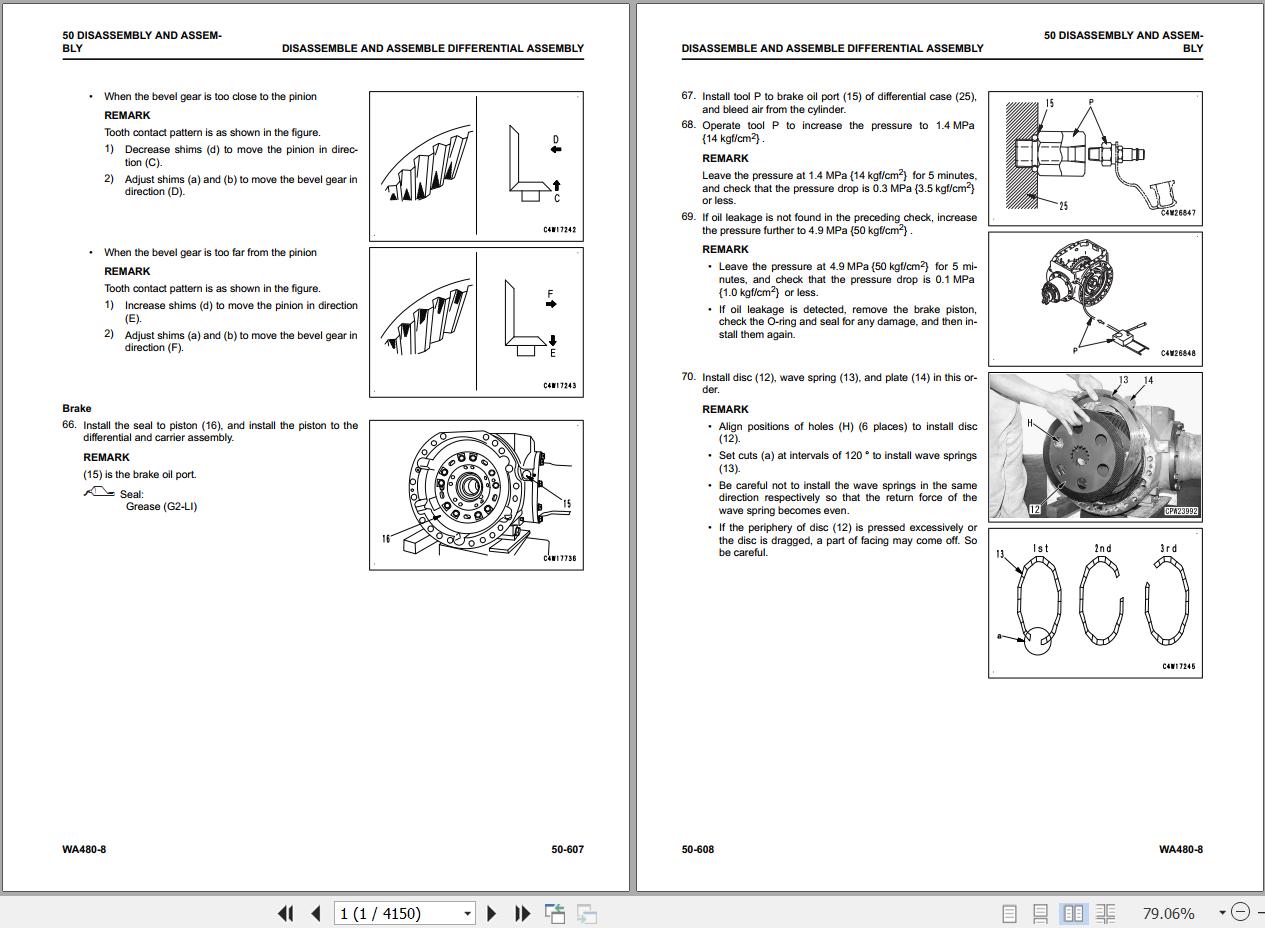The width and height of the screenshot is (1265, 928).
Task: Select two-page facing view
Action: click(1073, 913)
